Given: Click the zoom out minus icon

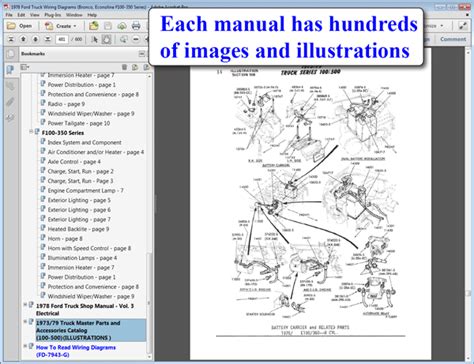Looking at the screenshot, I should (136, 39).
